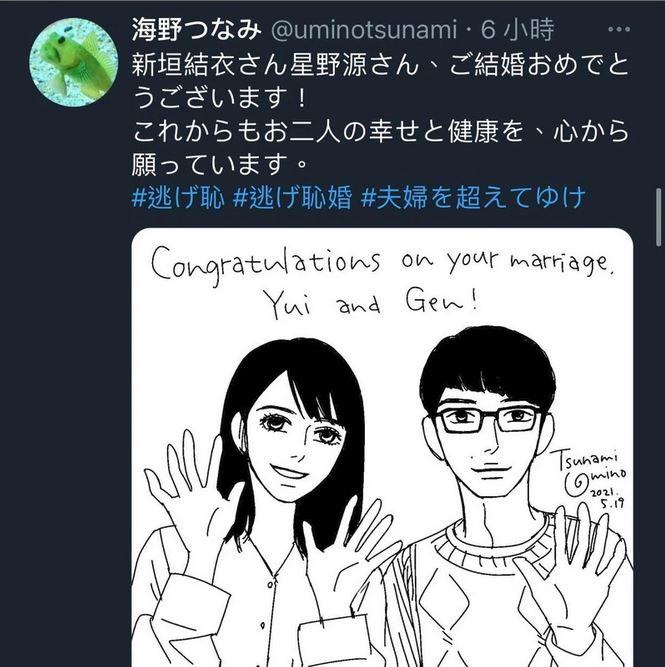
Task: Open the #逃げ恥婚 hashtag
Action: coord(293,198)
